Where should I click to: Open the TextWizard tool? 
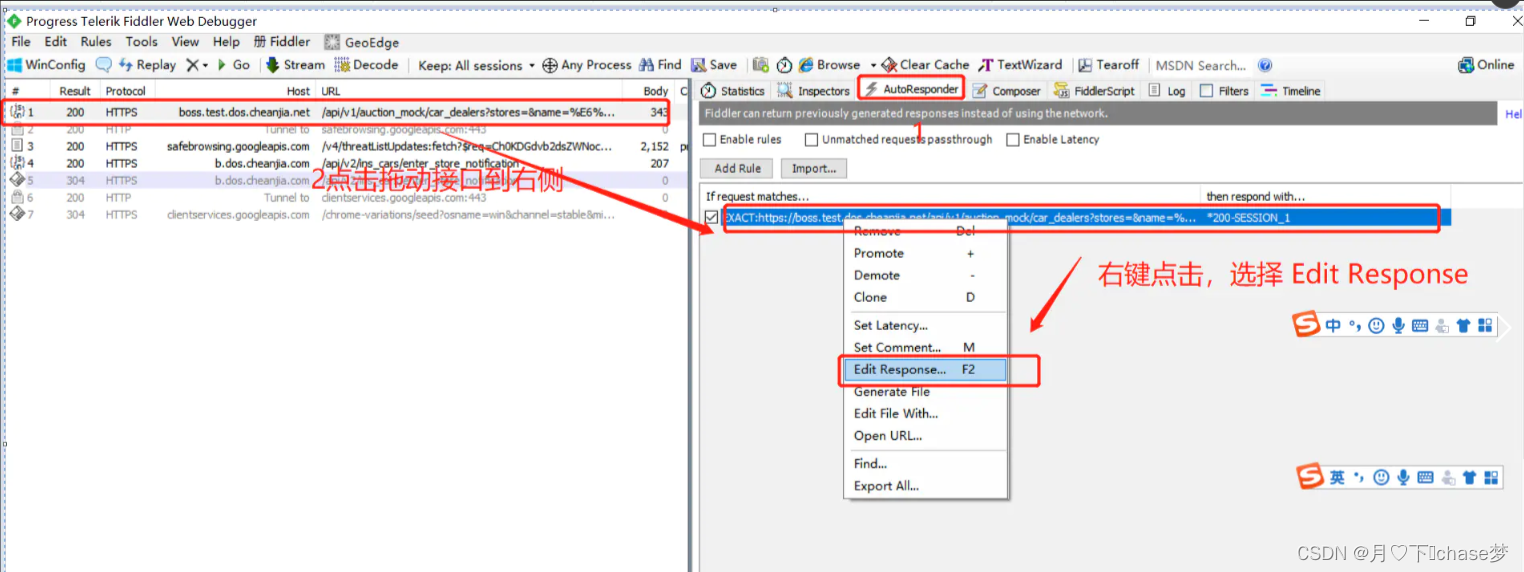1021,65
